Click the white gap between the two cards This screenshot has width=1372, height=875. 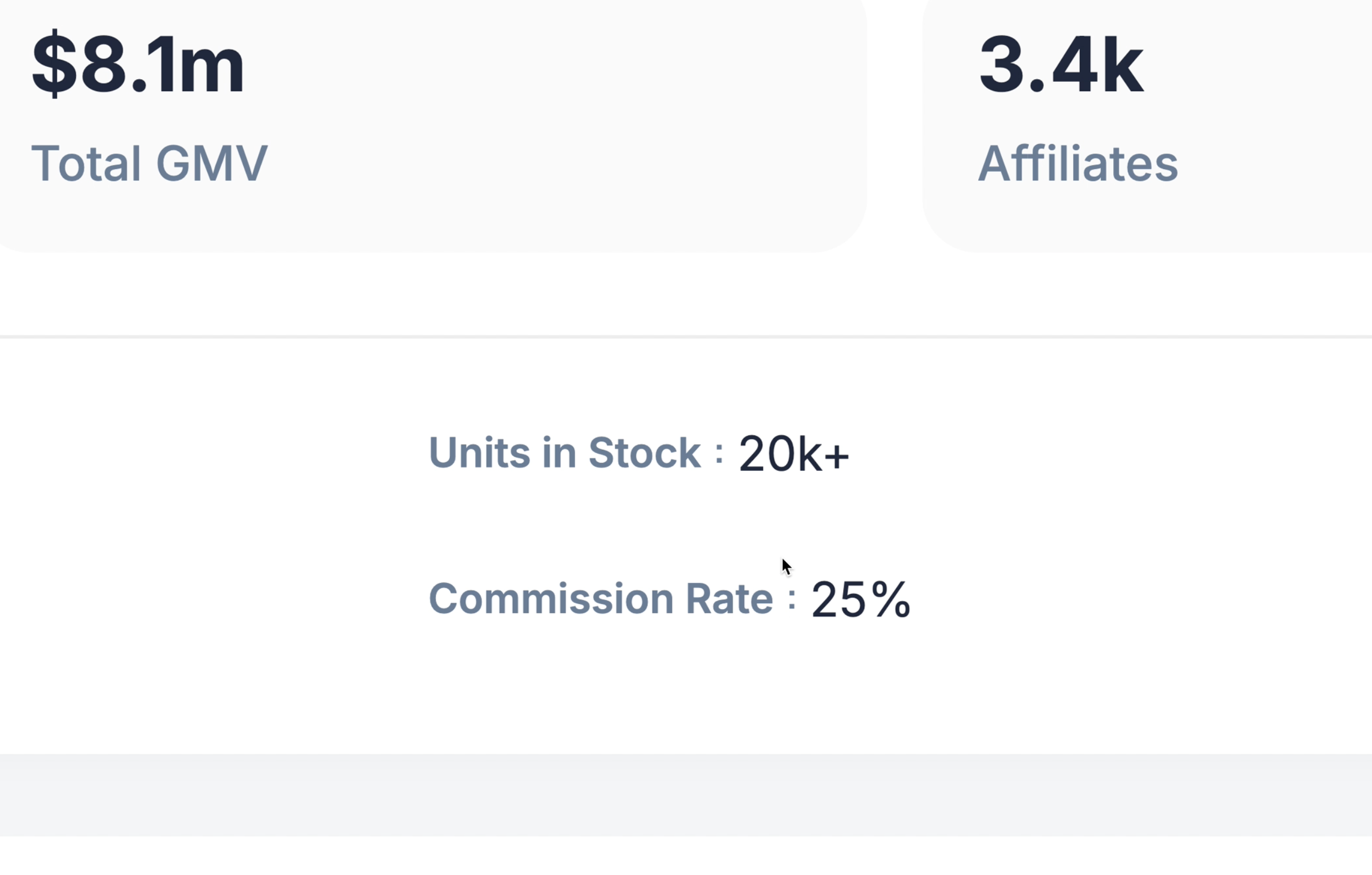point(895,125)
